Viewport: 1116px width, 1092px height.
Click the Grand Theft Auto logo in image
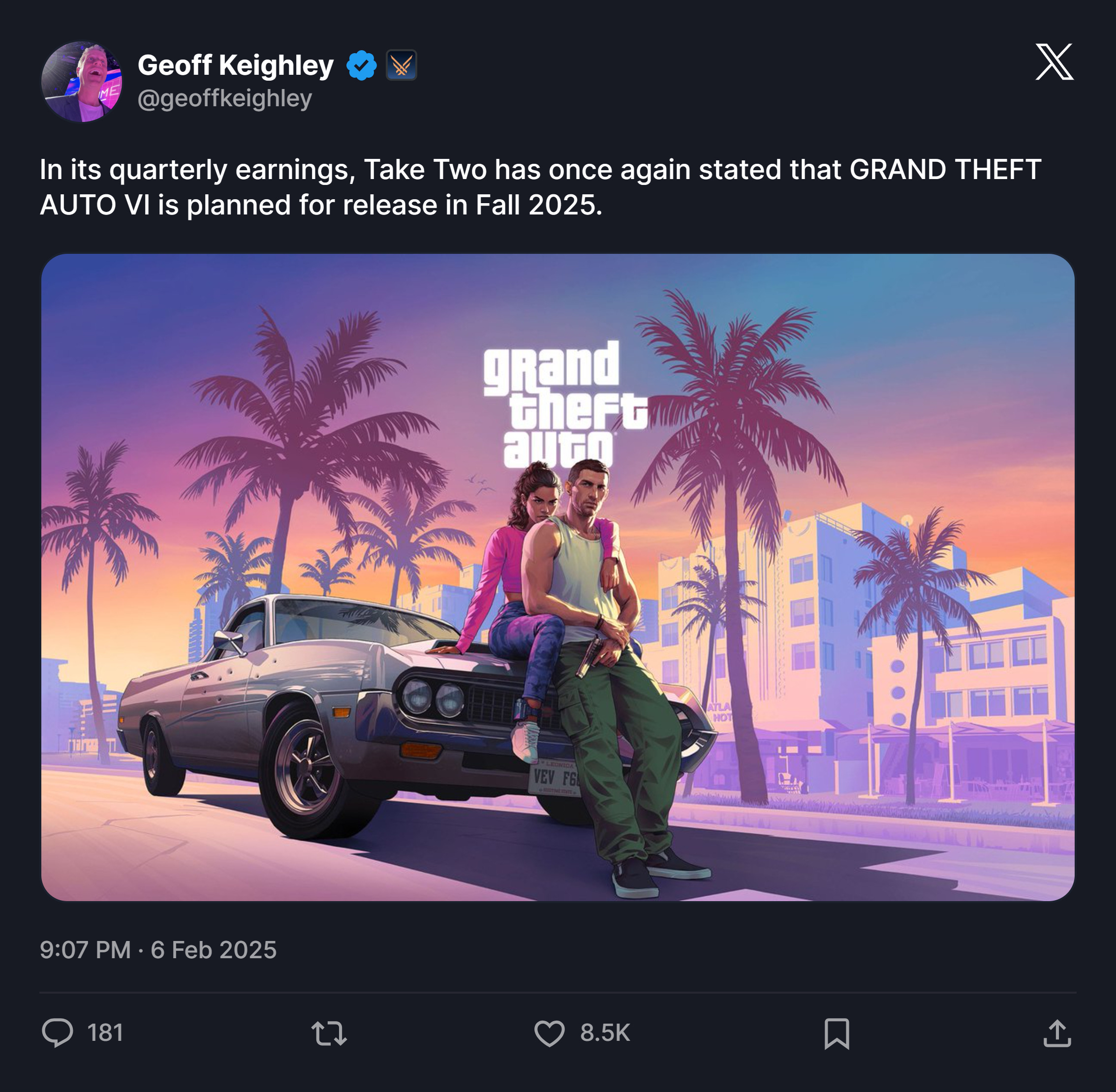tap(564, 404)
